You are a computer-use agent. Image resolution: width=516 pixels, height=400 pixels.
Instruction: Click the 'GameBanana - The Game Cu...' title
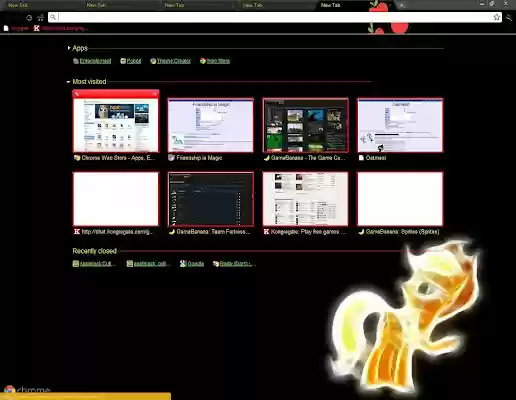308,158
